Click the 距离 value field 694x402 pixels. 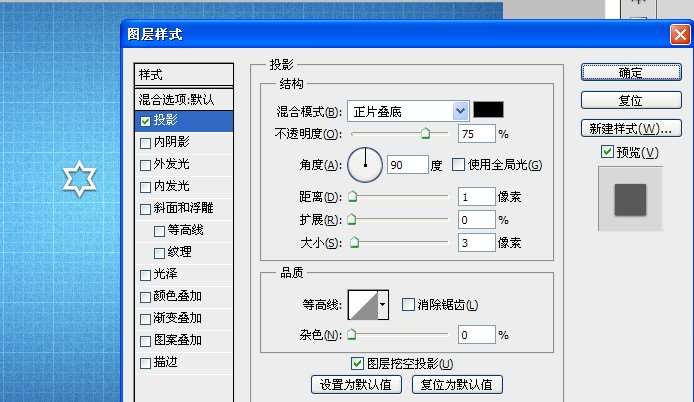(x=477, y=197)
